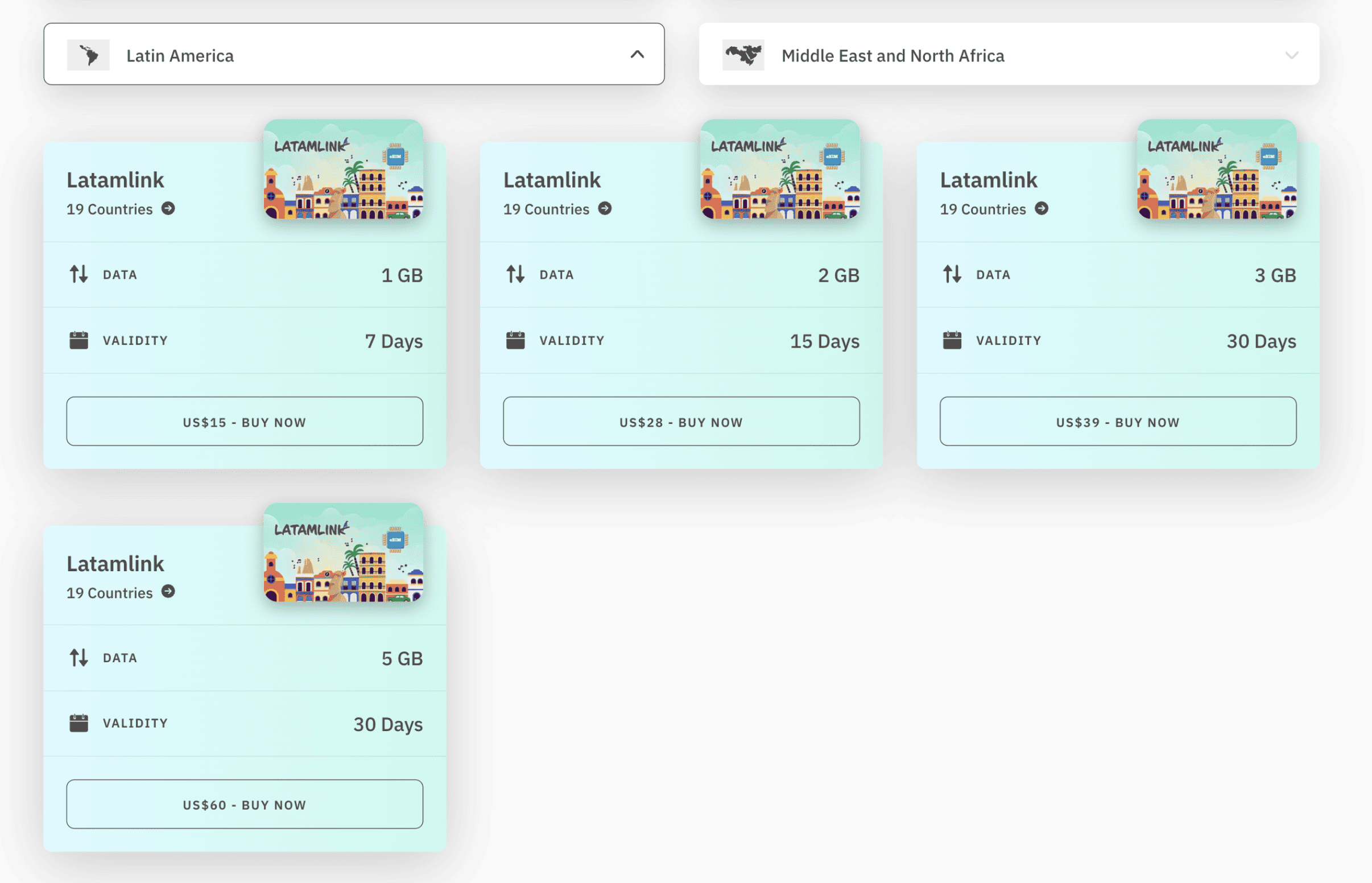
Task: Buy the US$28 2 GB plan
Action: (681, 422)
